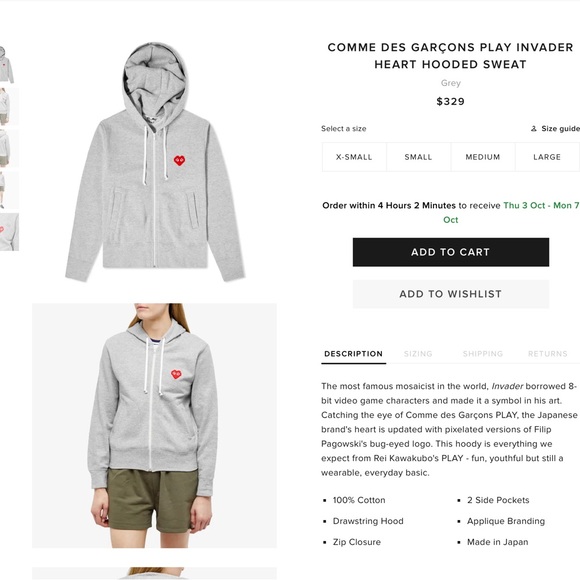The image size is (580, 580).
Task: View the third side-view thumbnail
Action: point(9,148)
